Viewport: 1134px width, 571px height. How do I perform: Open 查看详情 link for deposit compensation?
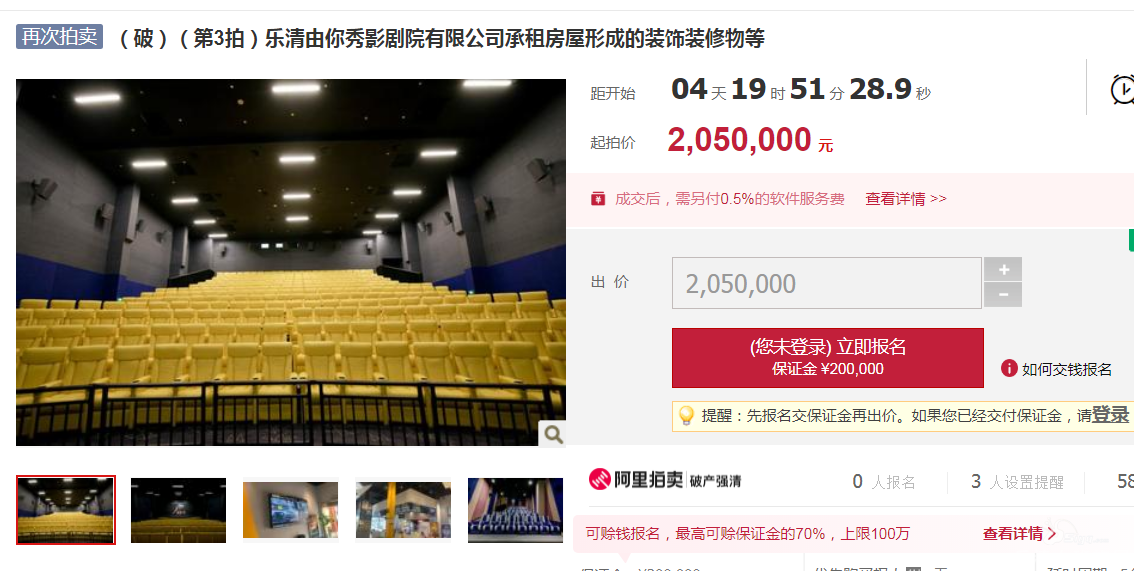pos(1020,534)
